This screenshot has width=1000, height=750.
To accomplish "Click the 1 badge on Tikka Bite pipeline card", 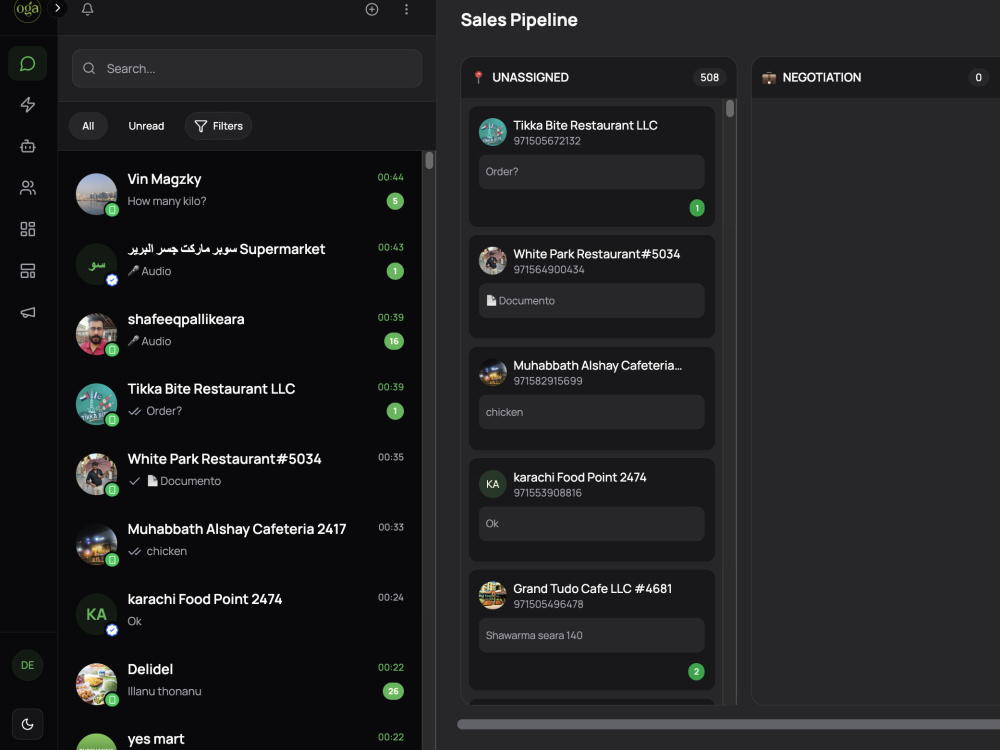I will point(697,209).
